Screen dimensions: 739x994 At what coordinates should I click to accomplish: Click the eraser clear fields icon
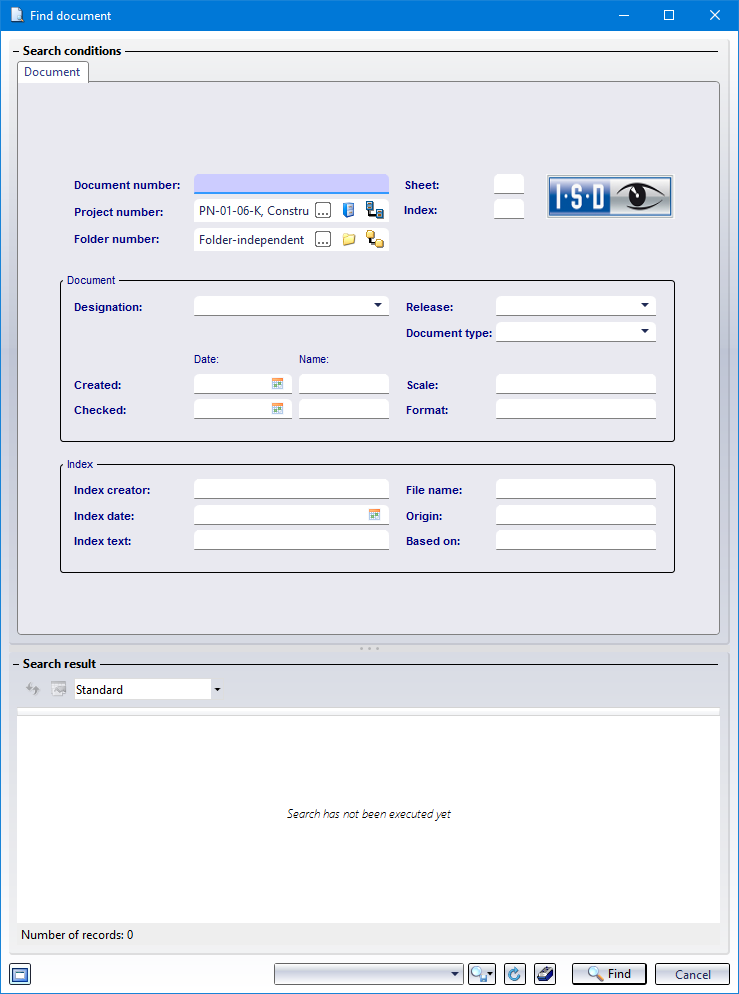[545, 974]
